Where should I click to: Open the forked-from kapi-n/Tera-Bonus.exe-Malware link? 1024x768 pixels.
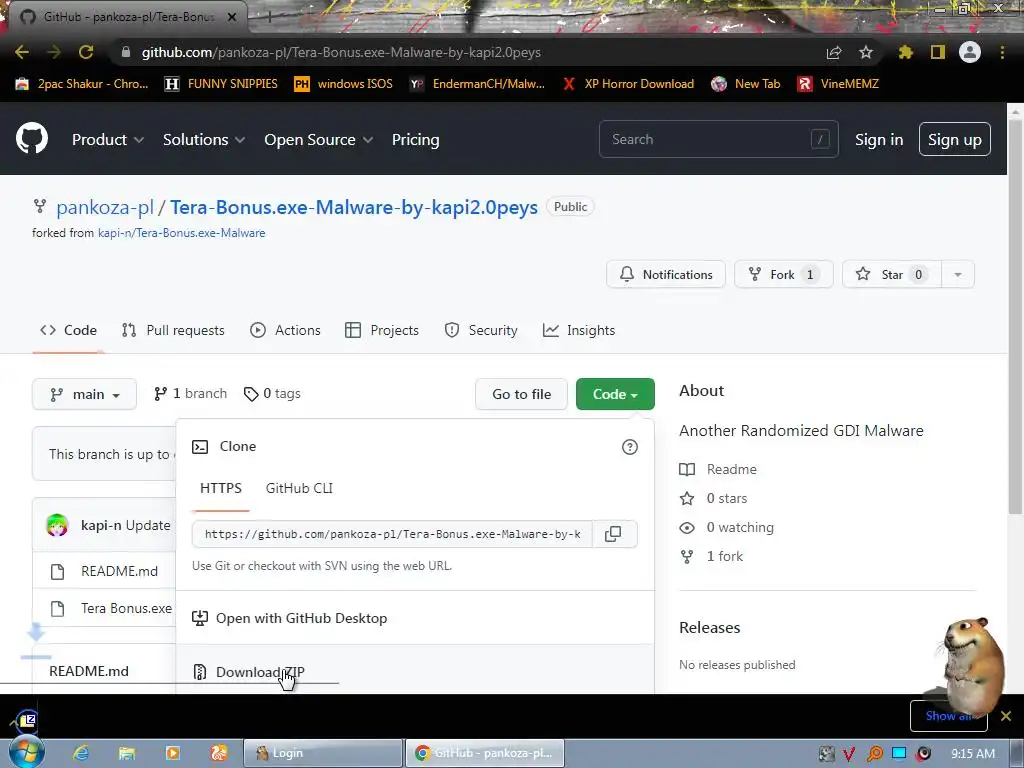pos(182,233)
